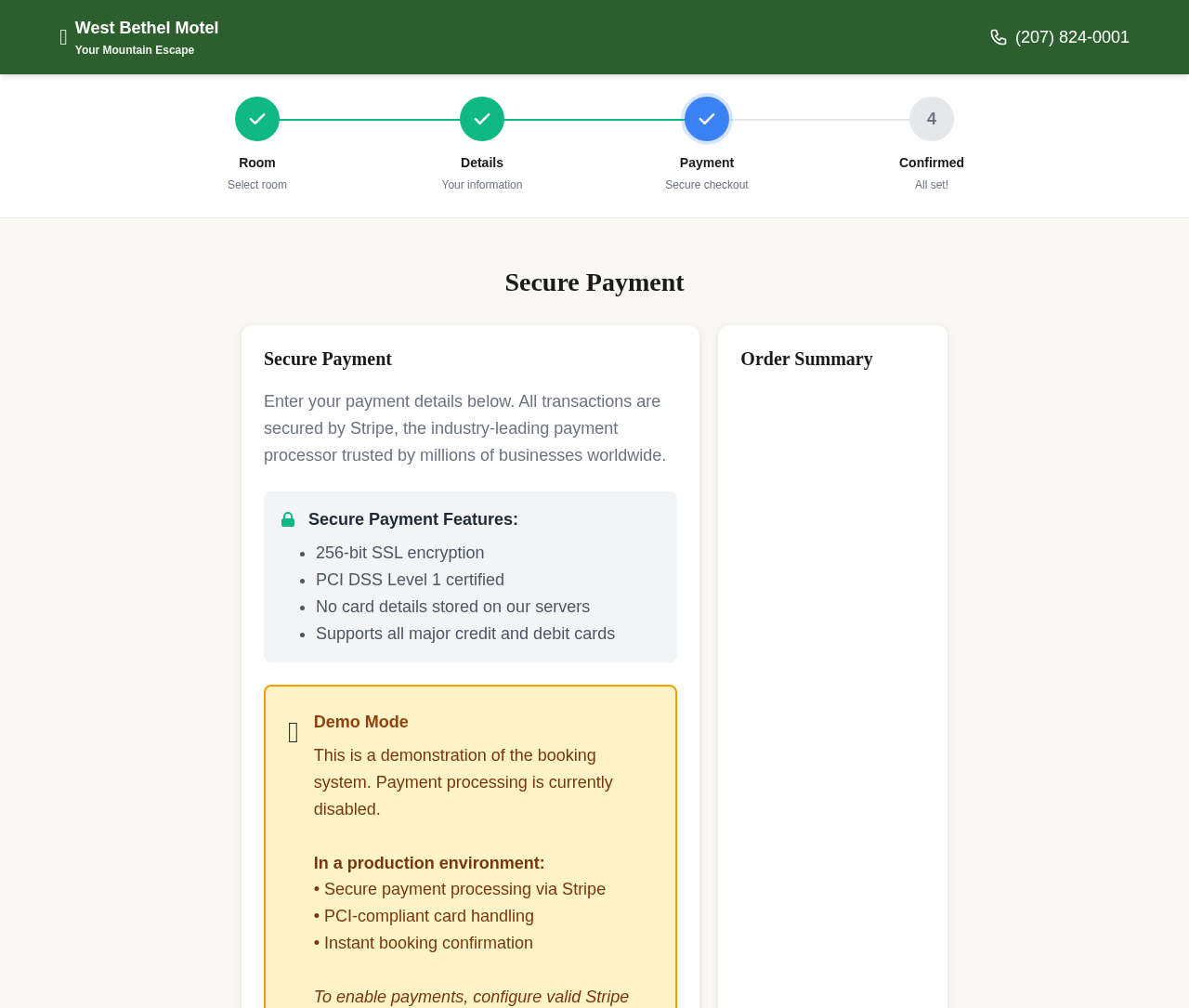This screenshot has width=1189, height=1008.
Task: Click the Secure Payment Features panel
Action: [470, 576]
